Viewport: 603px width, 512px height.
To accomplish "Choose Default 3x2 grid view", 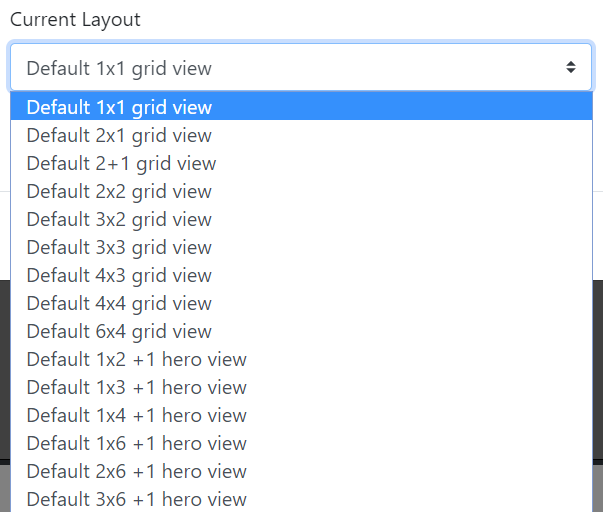I will point(120,219).
